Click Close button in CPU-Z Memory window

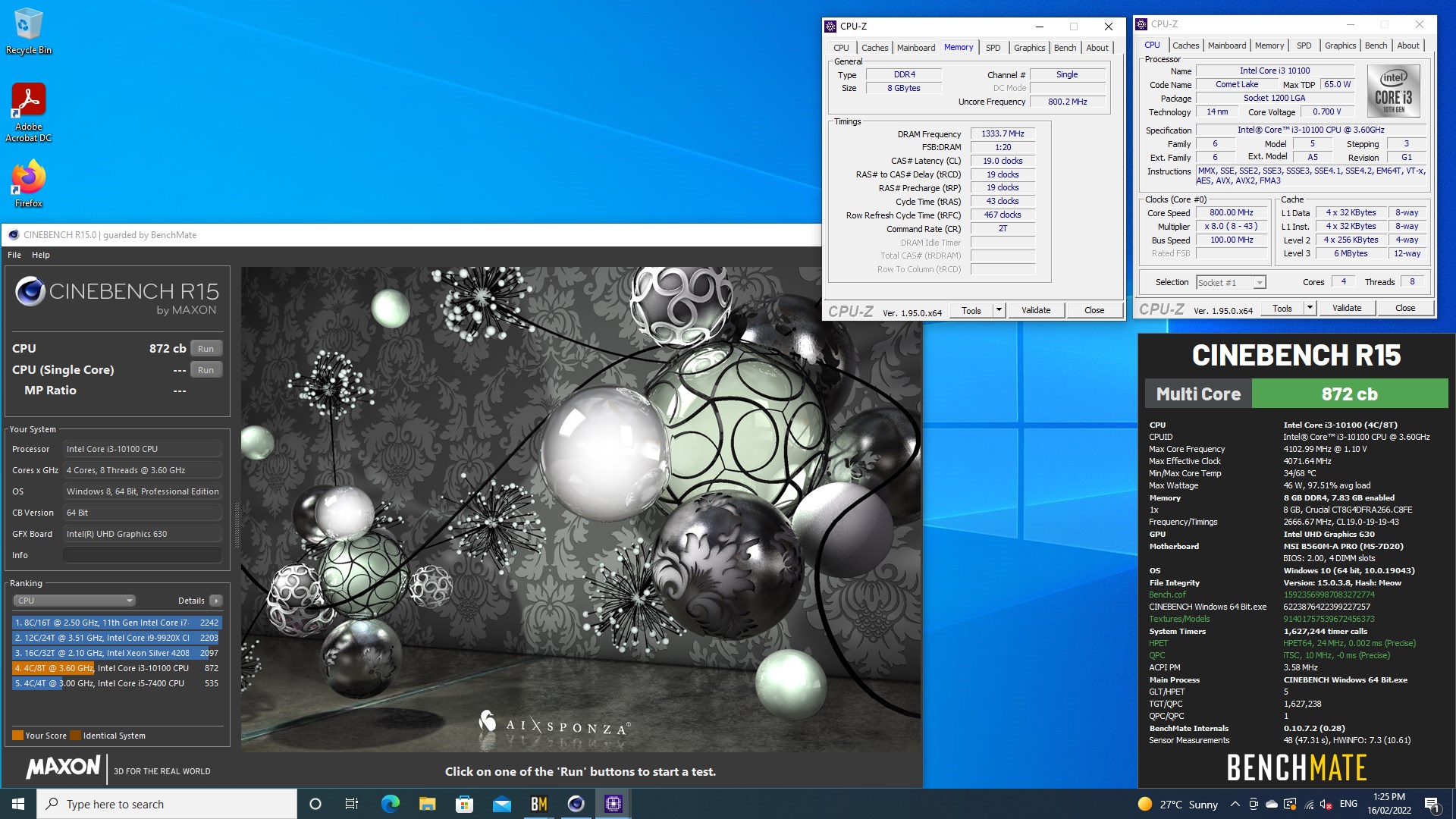(1094, 310)
